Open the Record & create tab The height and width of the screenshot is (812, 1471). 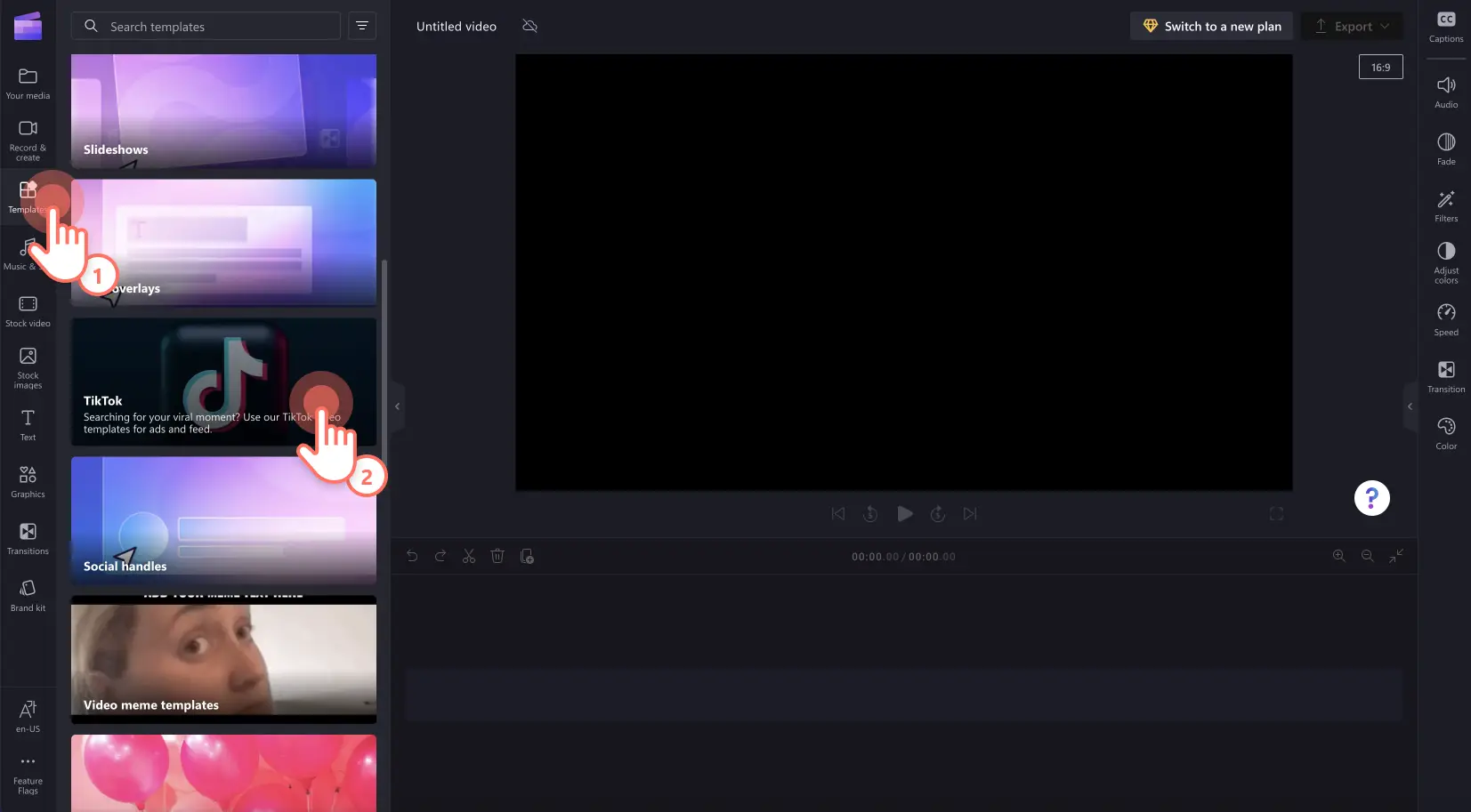pyautogui.click(x=28, y=141)
